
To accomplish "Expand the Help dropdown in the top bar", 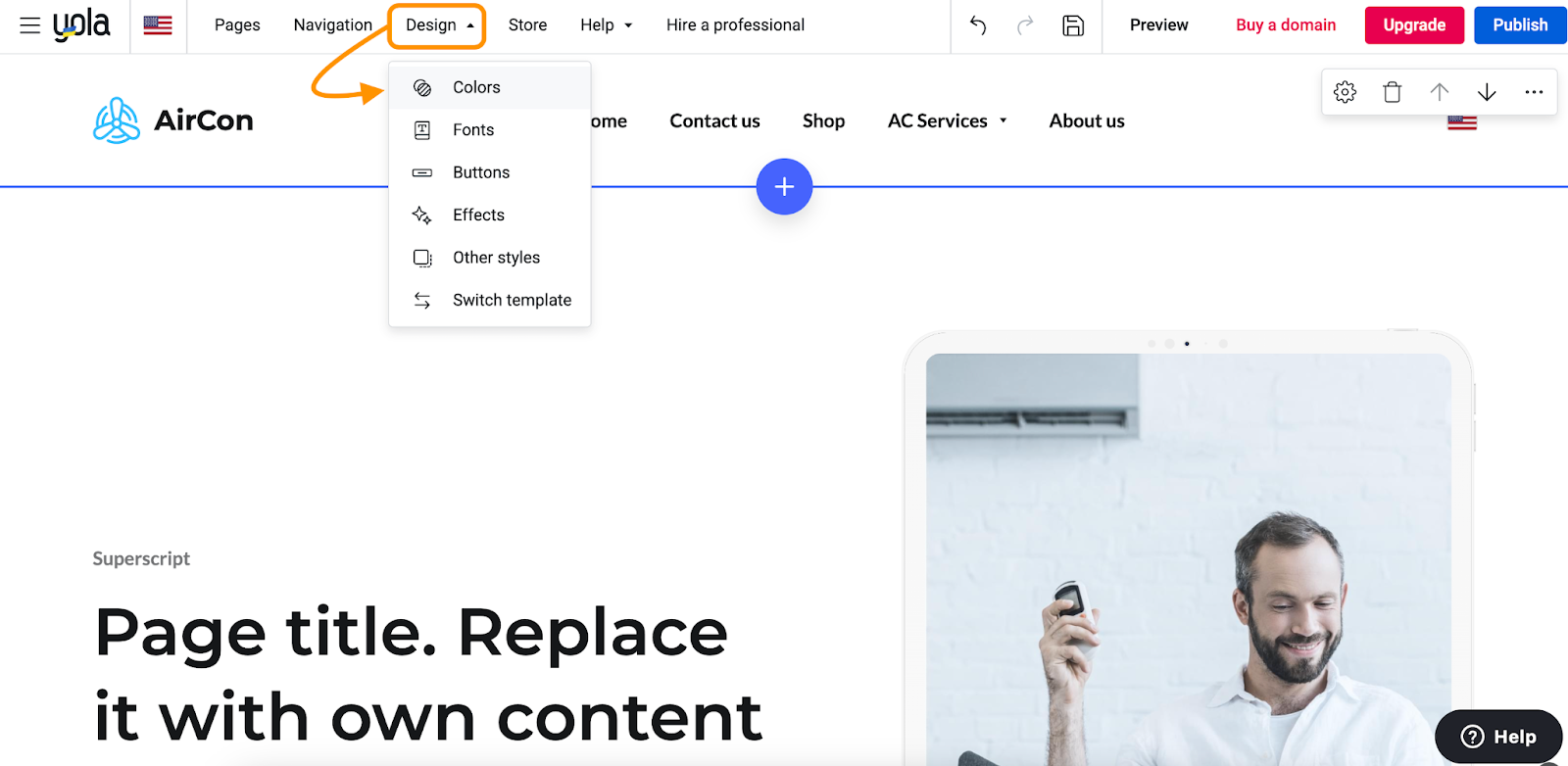I will (606, 25).
